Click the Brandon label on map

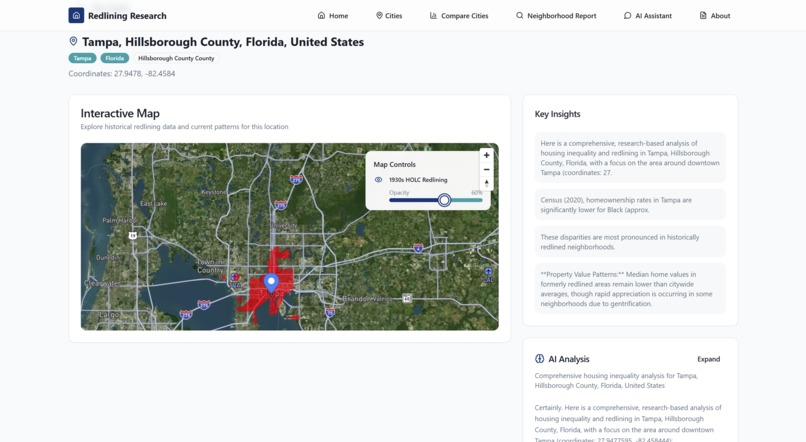point(356,299)
